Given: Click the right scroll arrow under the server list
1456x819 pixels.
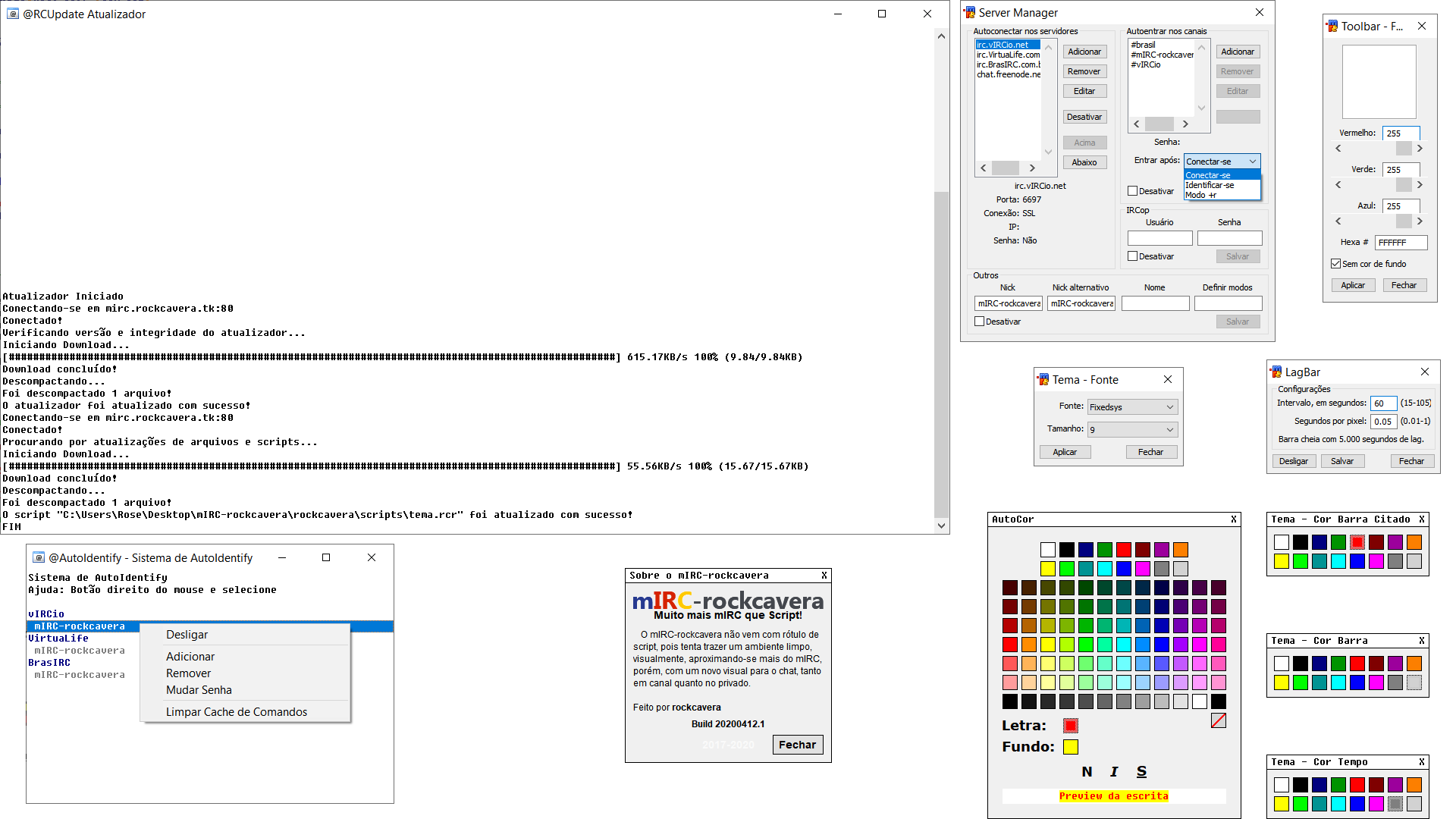Looking at the screenshot, I should point(1032,168).
